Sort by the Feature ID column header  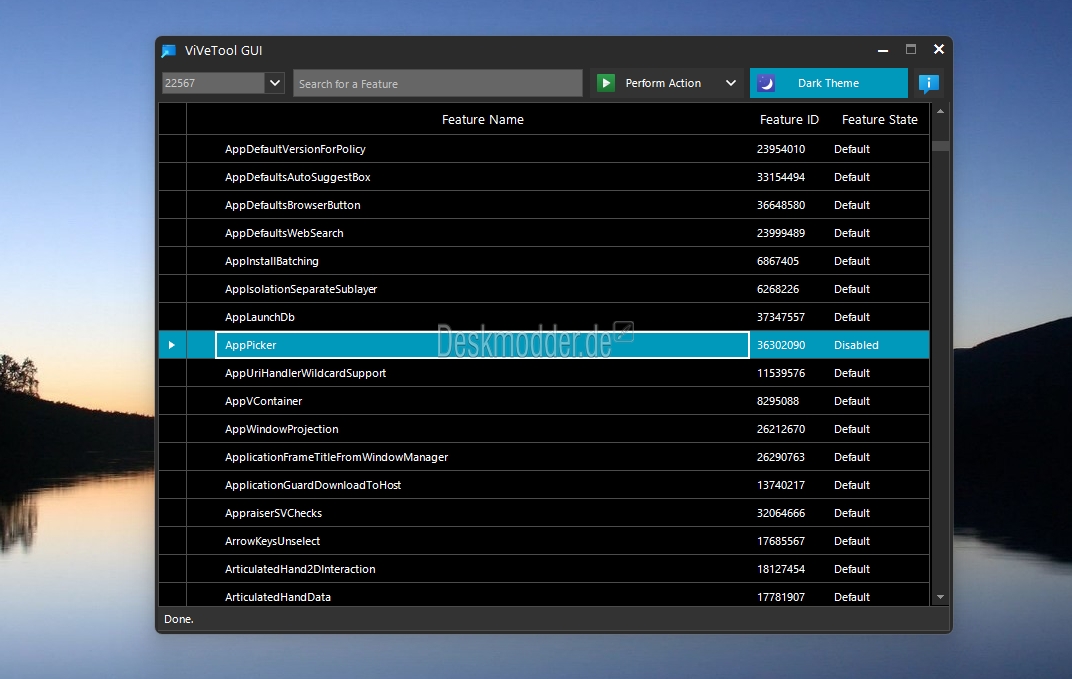click(788, 119)
